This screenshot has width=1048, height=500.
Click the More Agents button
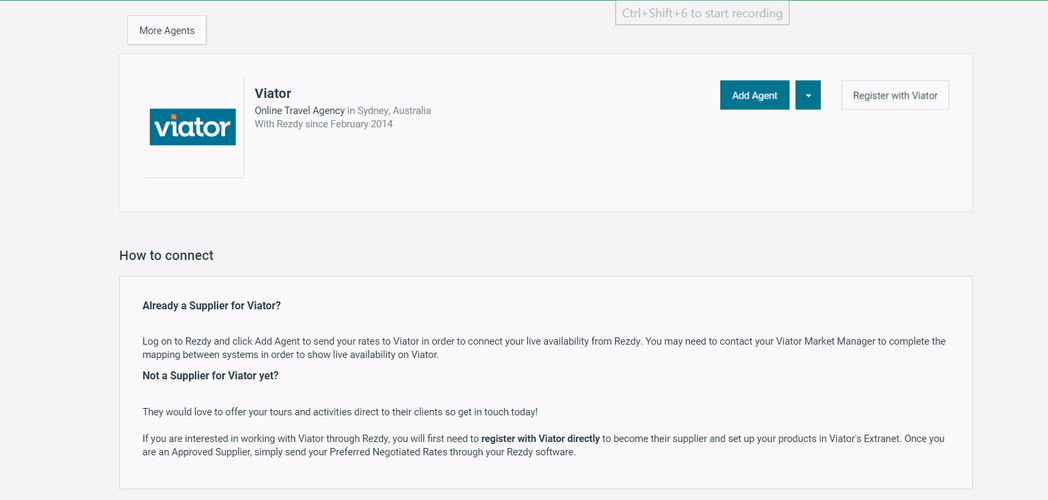click(166, 31)
